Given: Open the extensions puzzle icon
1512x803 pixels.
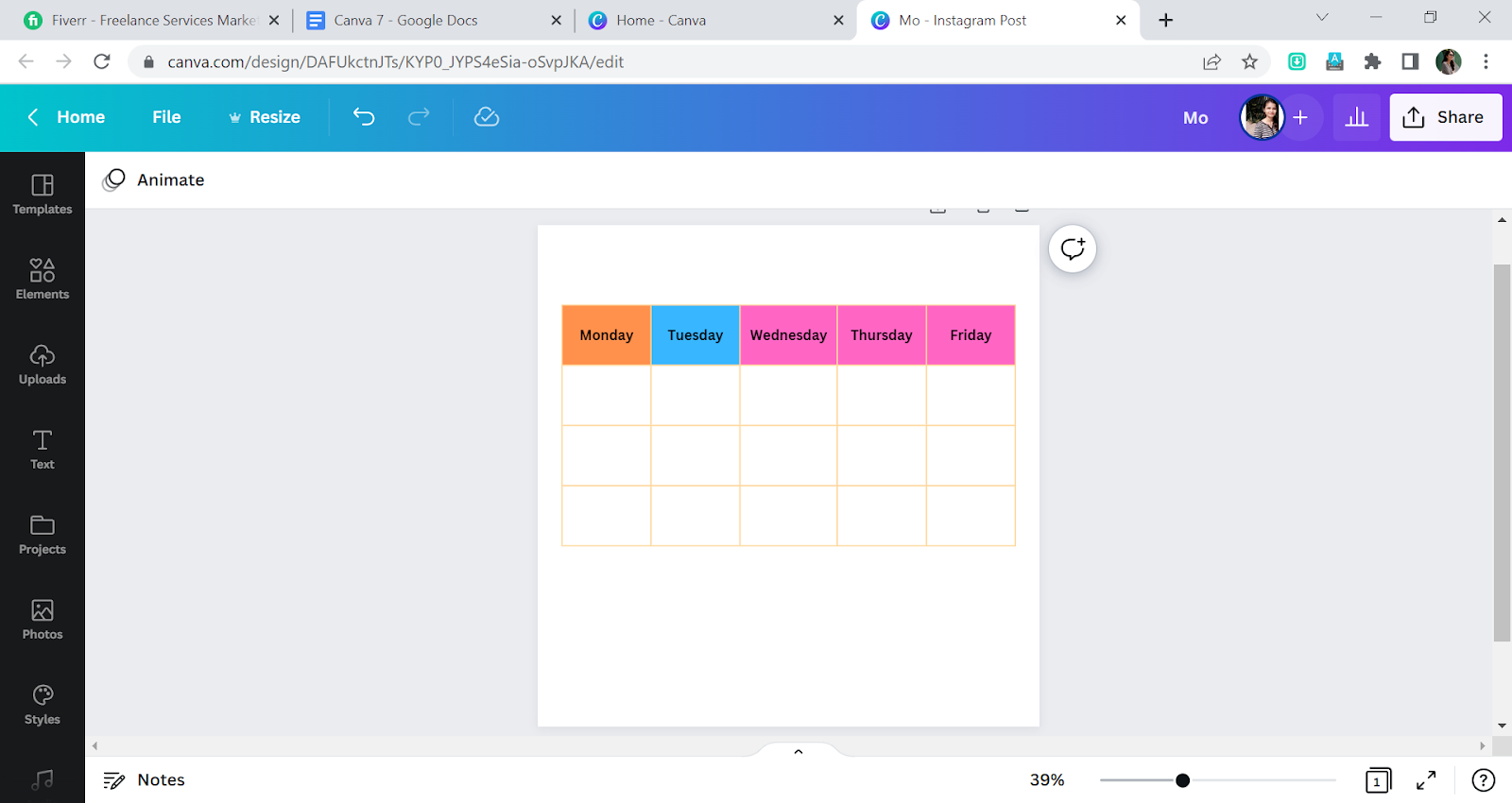Looking at the screenshot, I should 1372,61.
